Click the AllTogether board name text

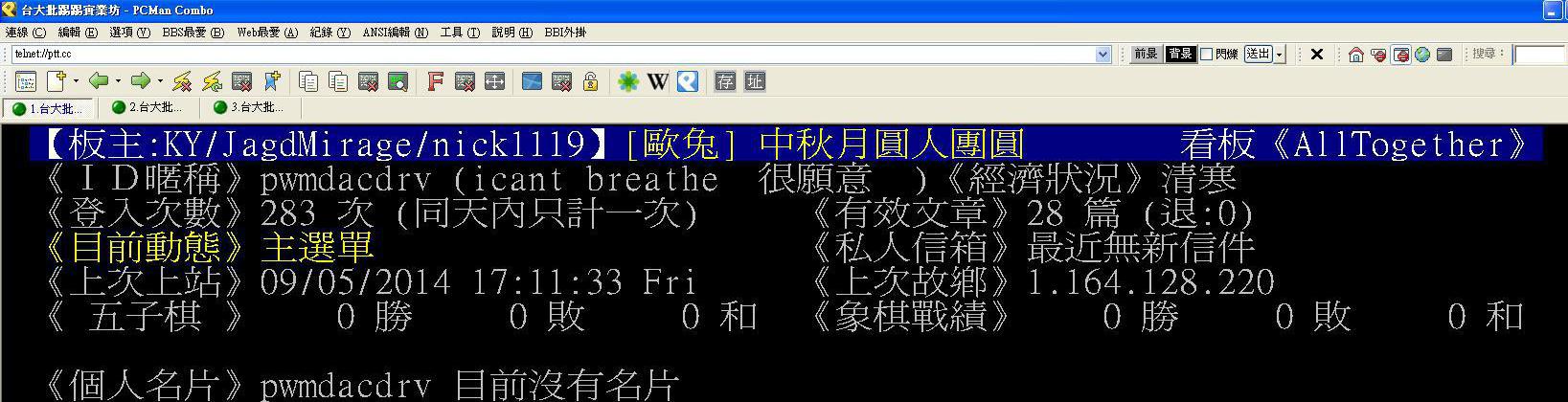[x=1400, y=145]
